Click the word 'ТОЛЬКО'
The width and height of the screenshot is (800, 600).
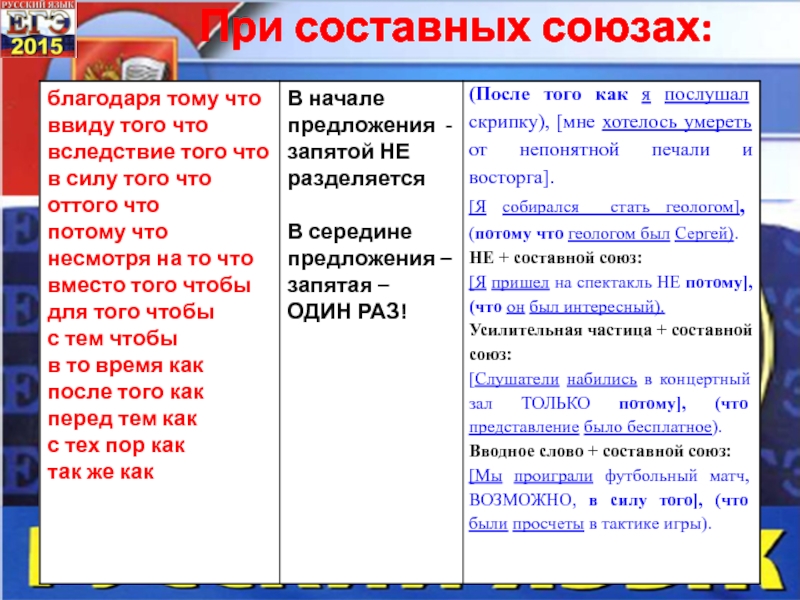[556, 404]
